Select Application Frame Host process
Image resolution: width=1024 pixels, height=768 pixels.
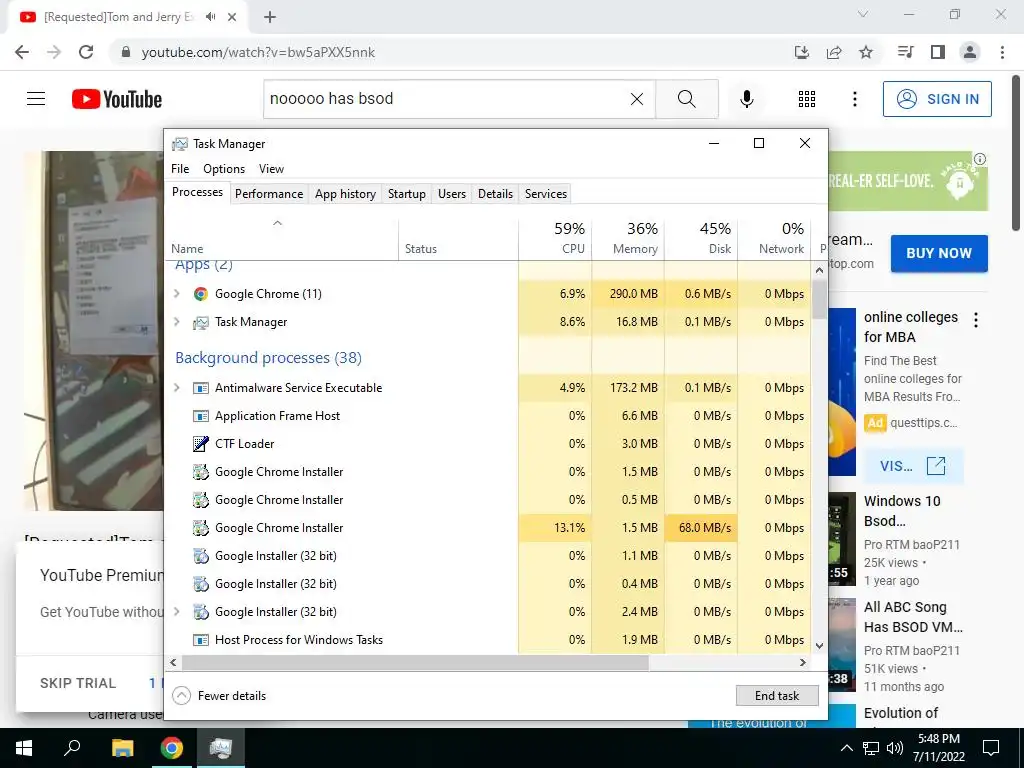click(x=488, y=415)
